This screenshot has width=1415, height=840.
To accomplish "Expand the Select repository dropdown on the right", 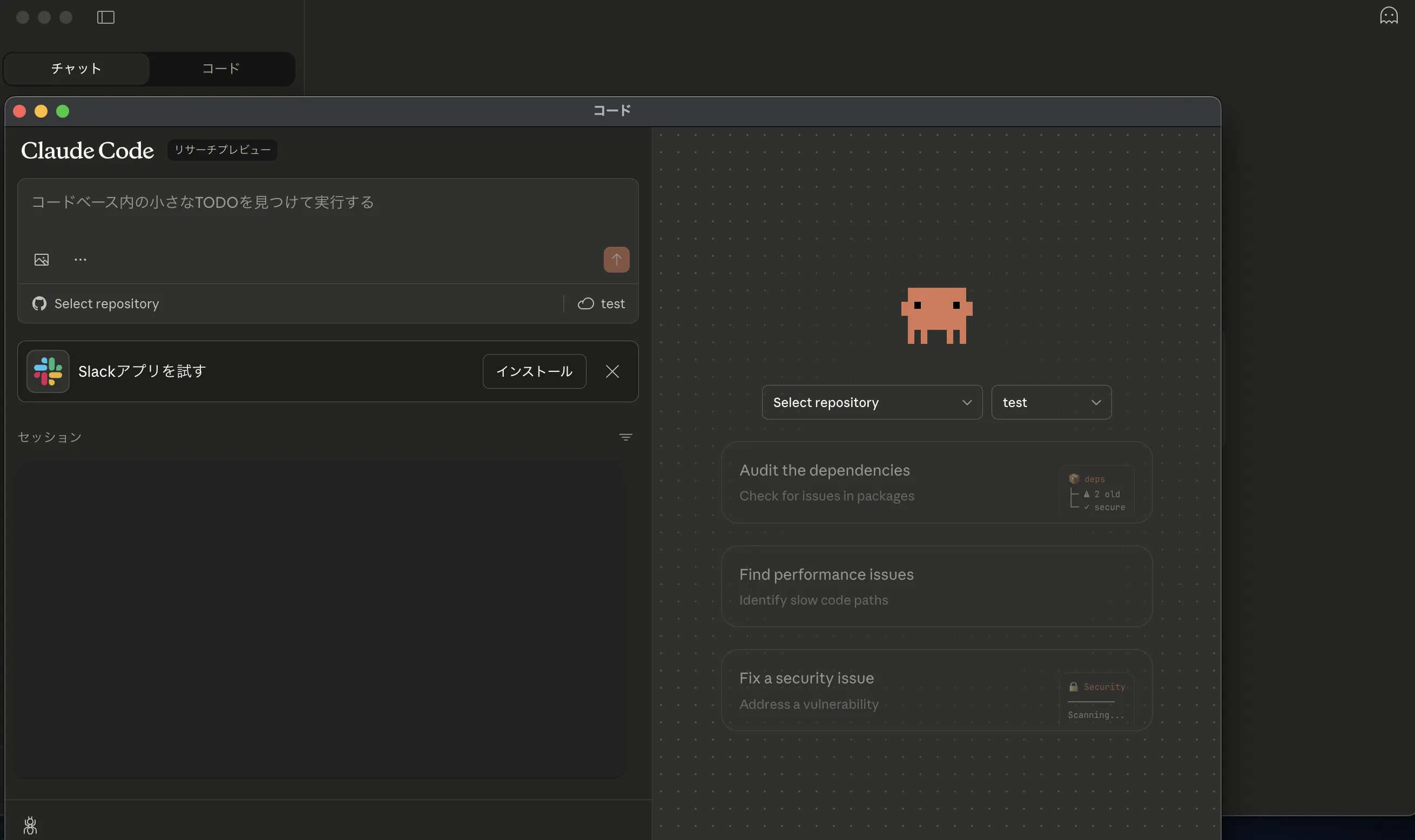I will 872,402.
